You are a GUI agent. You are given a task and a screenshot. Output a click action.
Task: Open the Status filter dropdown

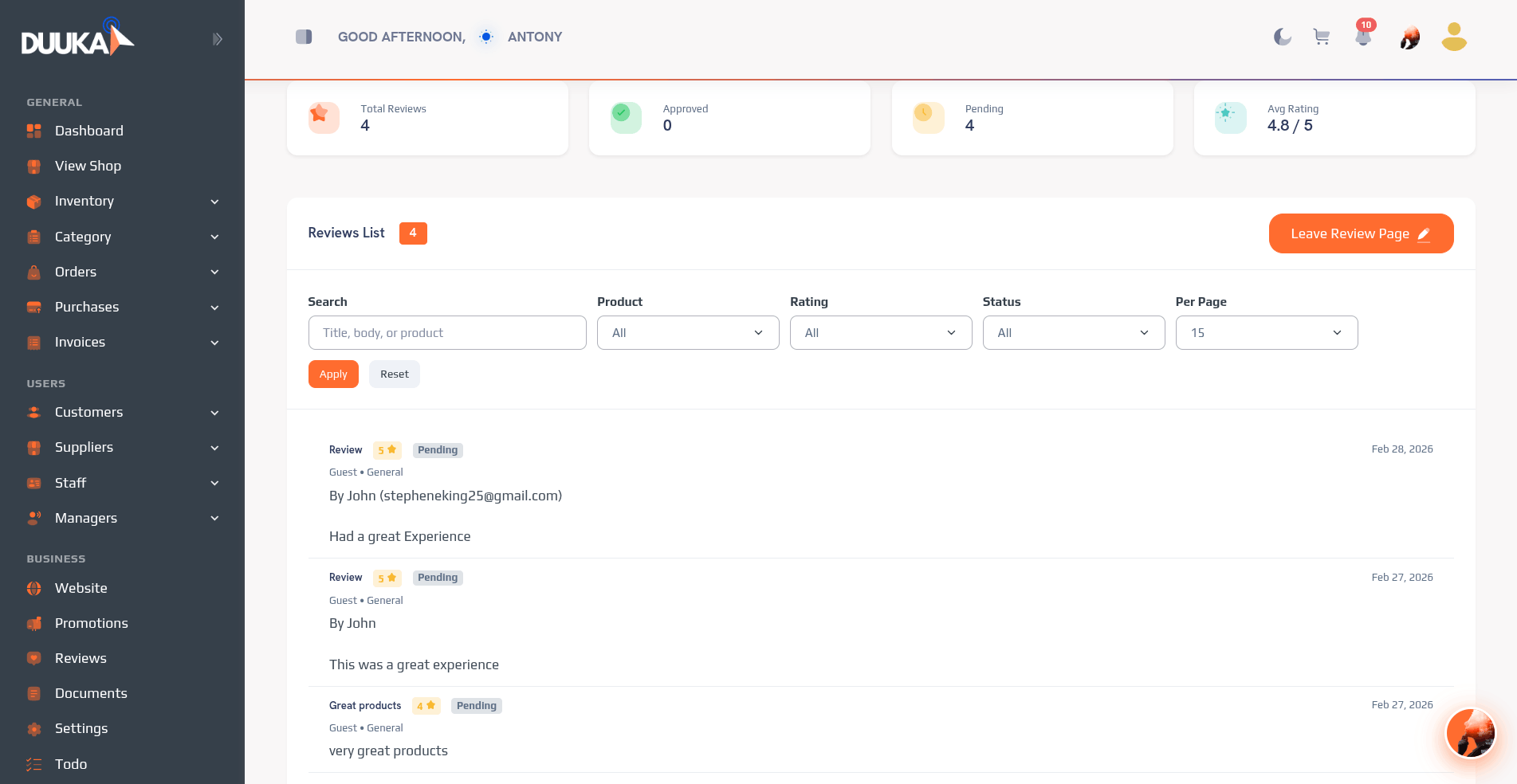[1074, 333]
